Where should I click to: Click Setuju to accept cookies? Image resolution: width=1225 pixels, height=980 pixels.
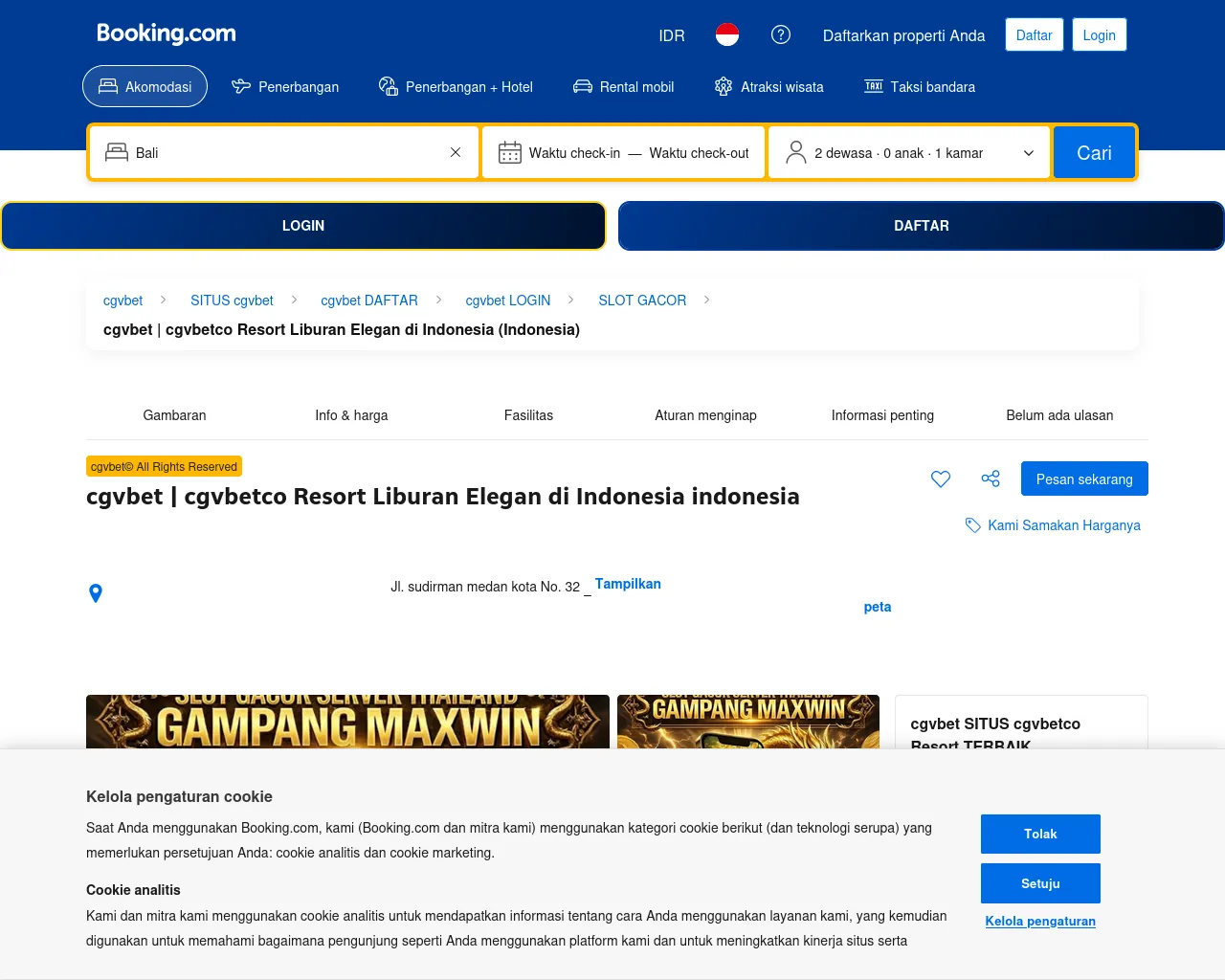(1040, 883)
